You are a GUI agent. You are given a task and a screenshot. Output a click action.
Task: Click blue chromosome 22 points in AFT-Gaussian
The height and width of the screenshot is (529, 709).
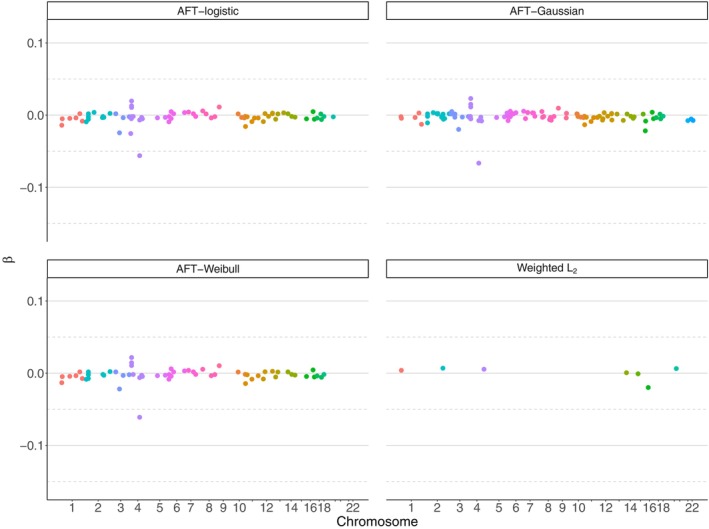[x=690, y=120]
